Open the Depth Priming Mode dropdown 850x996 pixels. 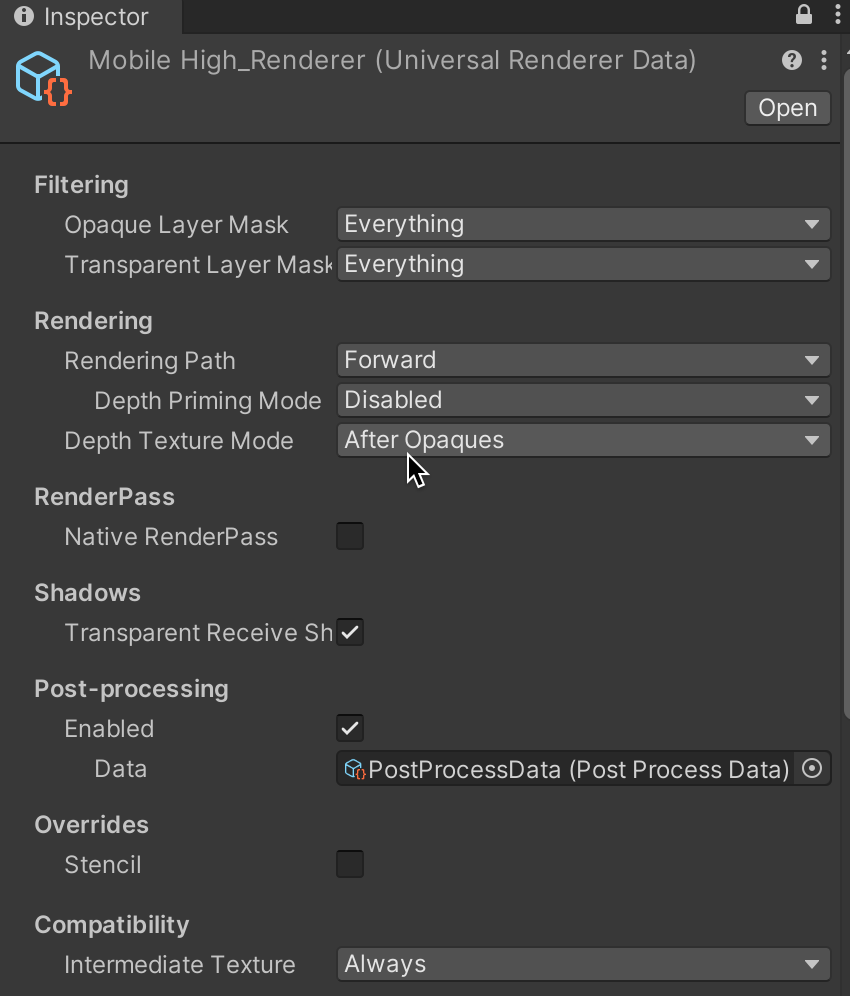click(584, 400)
